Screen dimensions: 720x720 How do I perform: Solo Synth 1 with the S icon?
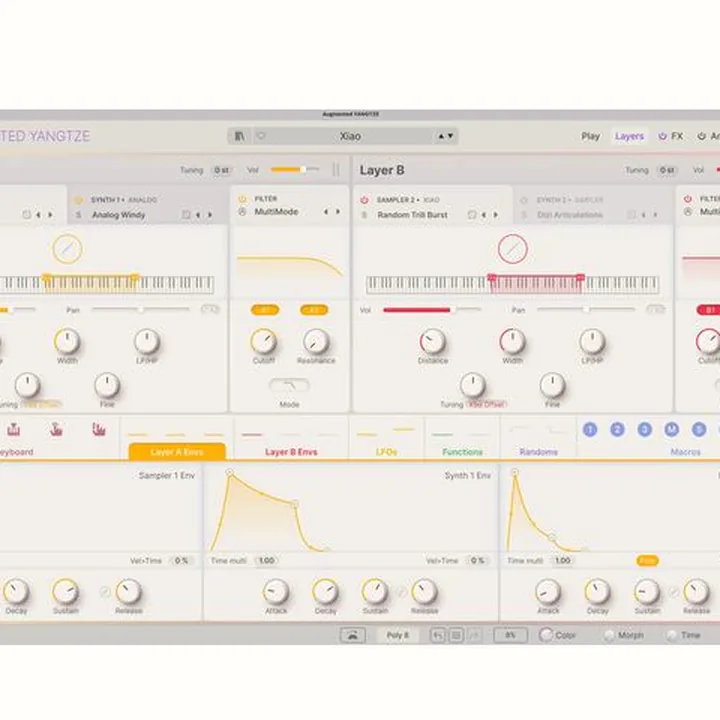tap(79, 215)
